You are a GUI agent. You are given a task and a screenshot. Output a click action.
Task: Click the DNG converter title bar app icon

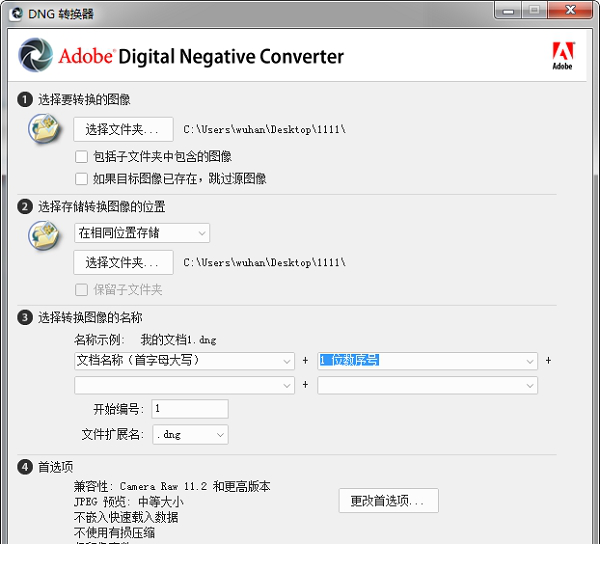pyautogui.click(x=16, y=14)
